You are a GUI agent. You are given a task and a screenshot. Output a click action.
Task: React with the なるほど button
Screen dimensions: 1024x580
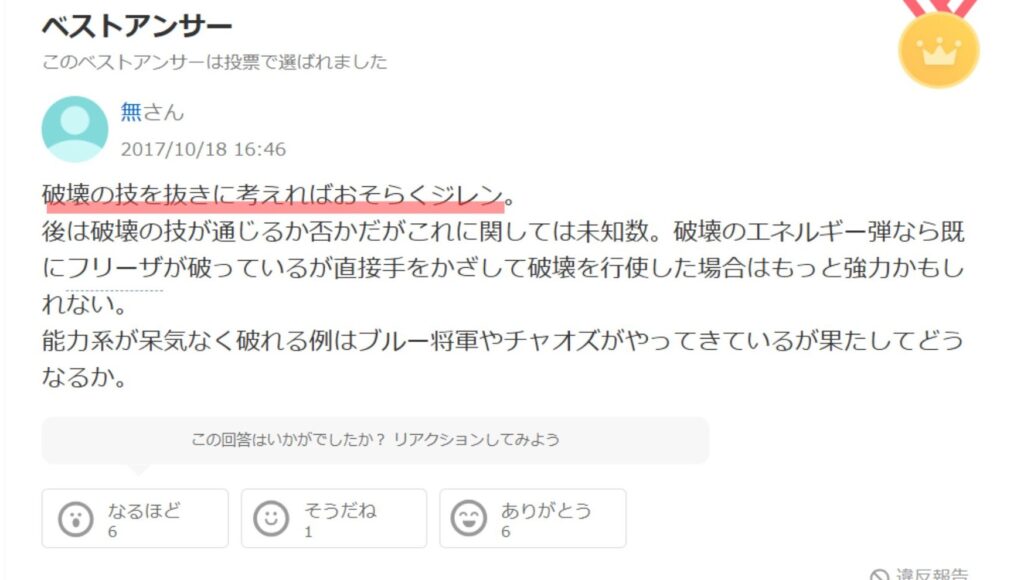[x=135, y=519]
